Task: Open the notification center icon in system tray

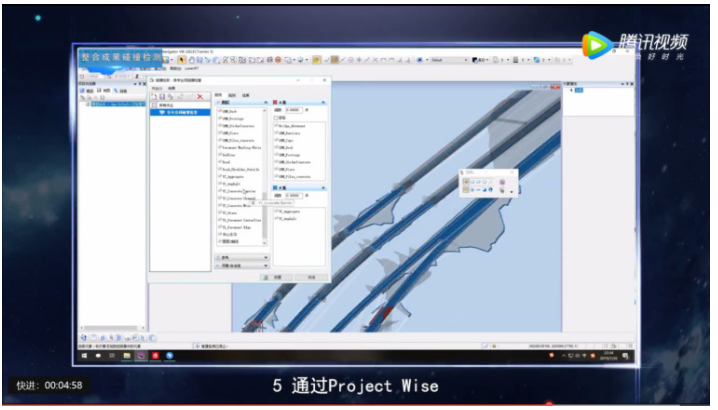Action: coord(626,355)
